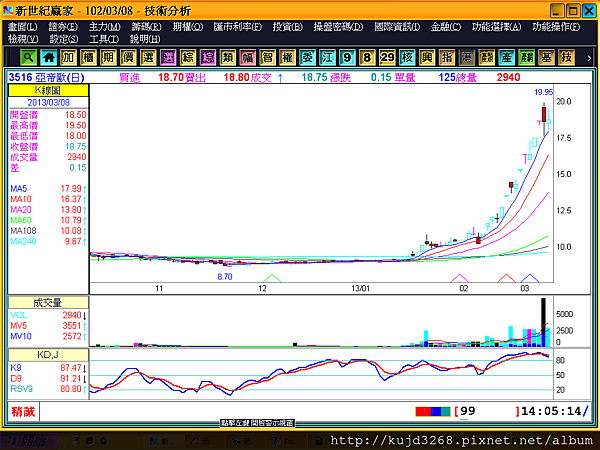Click the 成交量 panel header

tap(48, 303)
